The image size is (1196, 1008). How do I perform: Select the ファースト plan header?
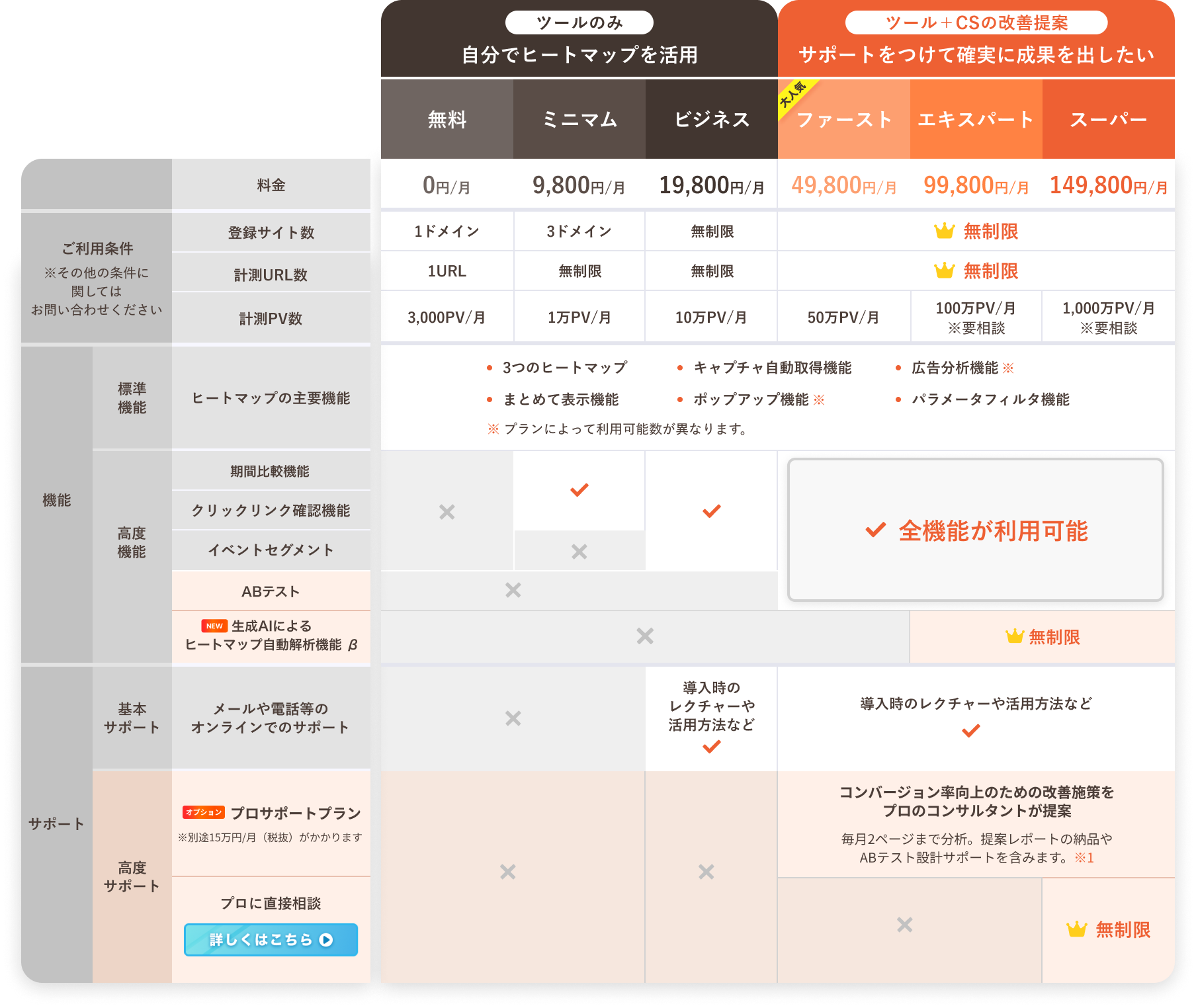point(844,119)
